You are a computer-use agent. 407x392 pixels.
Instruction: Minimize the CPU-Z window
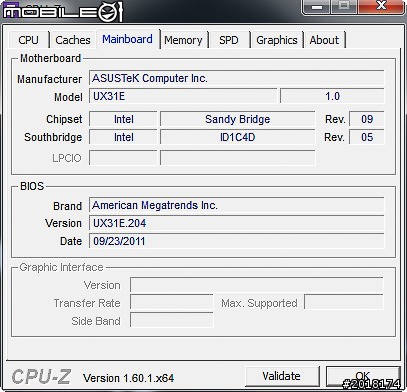(317, 6)
